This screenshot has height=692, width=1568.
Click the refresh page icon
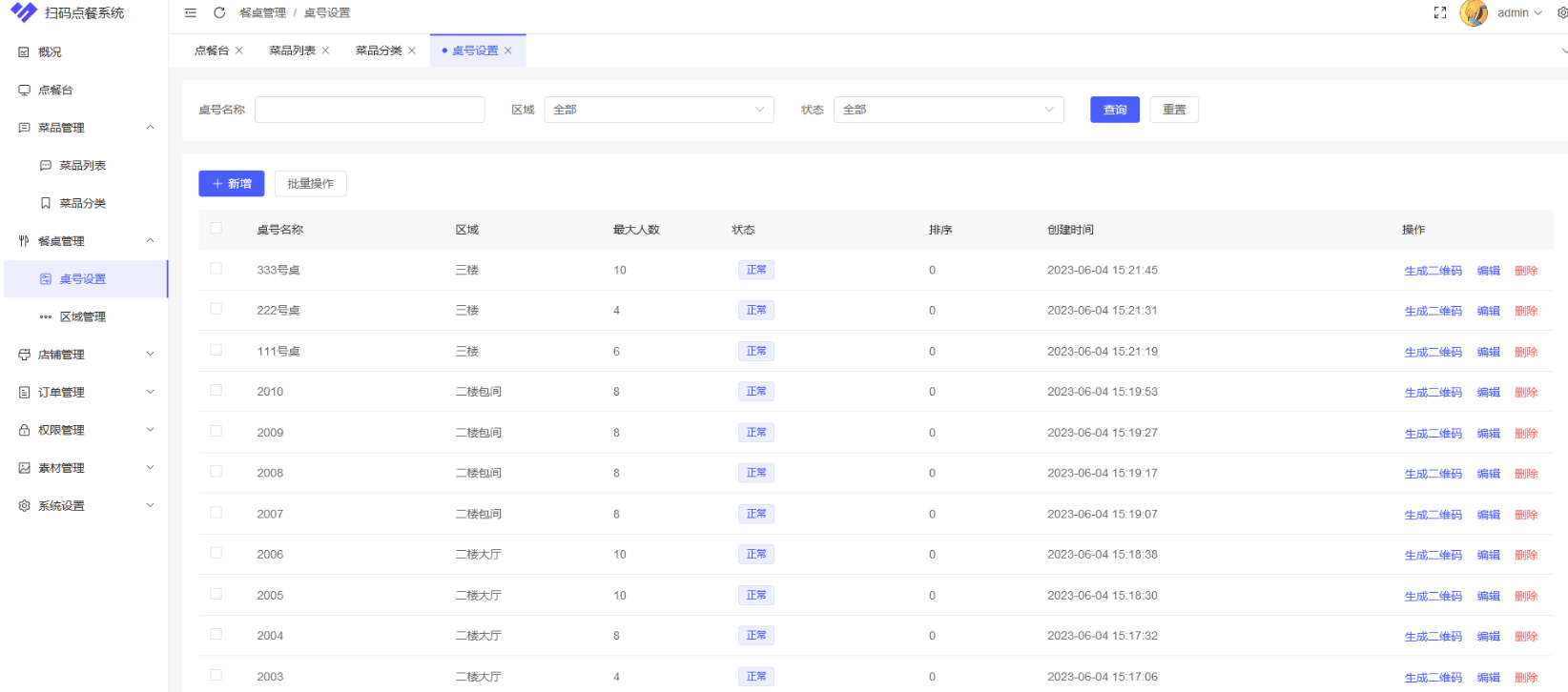[x=219, y=12]
